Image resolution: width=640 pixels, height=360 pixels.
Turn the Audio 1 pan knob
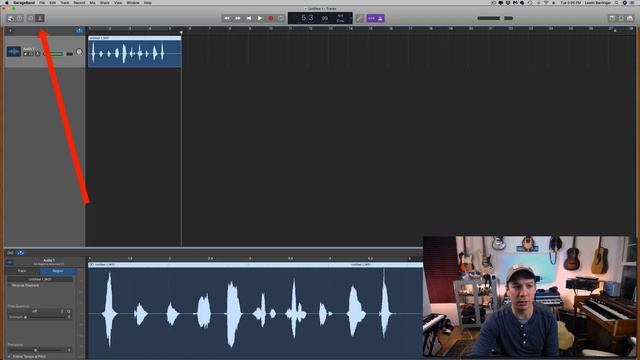coord(79,52)
